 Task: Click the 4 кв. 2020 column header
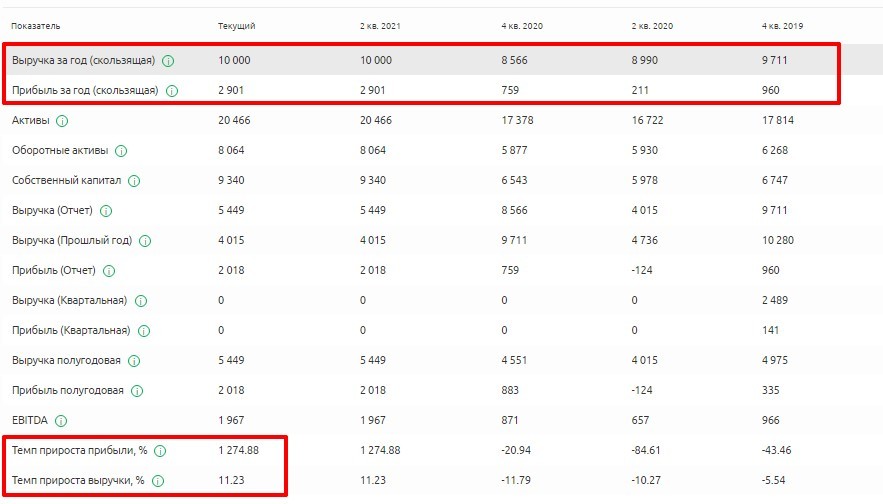522,24
